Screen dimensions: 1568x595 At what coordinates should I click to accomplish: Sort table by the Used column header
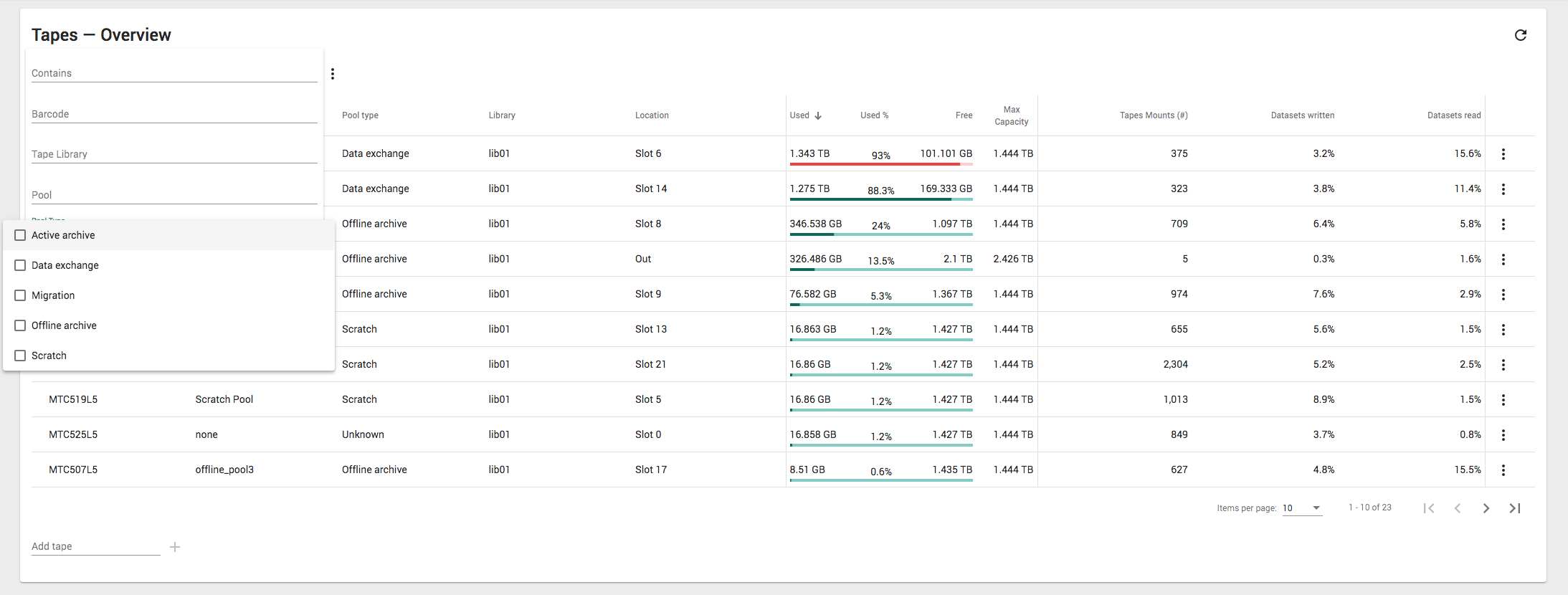(800, 115)
